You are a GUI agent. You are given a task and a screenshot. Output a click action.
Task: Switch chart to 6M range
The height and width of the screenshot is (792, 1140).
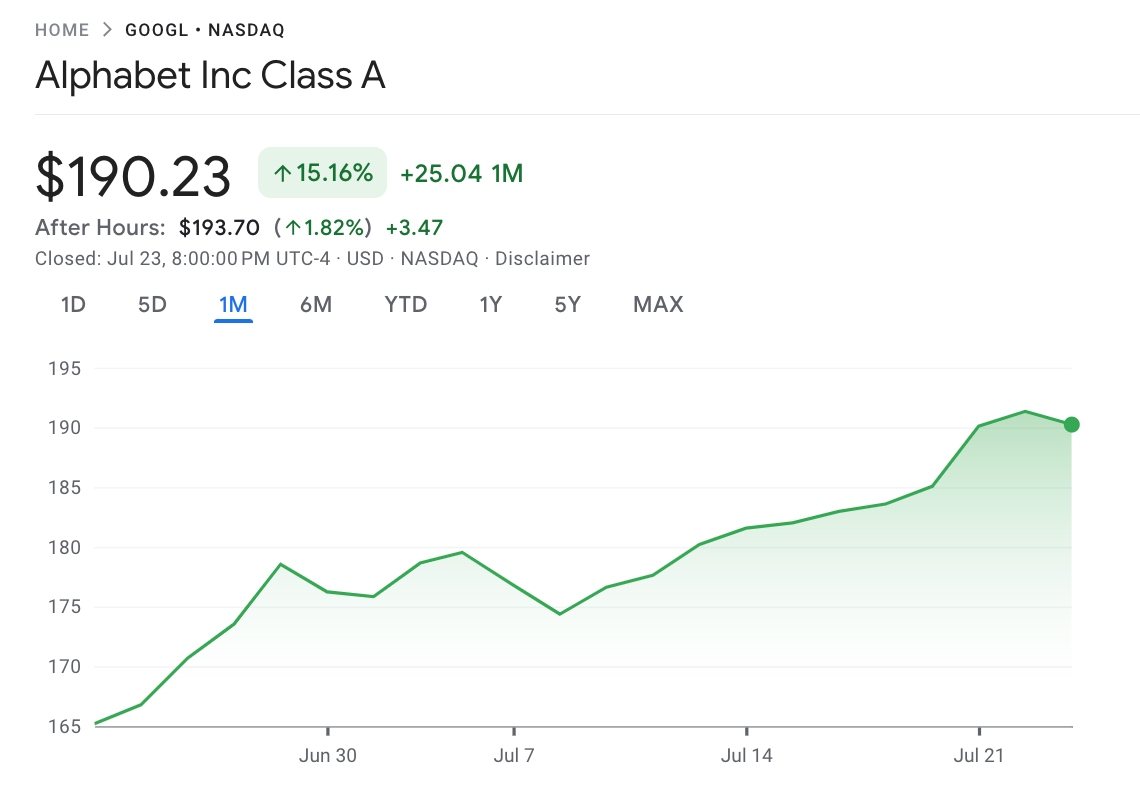316,304
